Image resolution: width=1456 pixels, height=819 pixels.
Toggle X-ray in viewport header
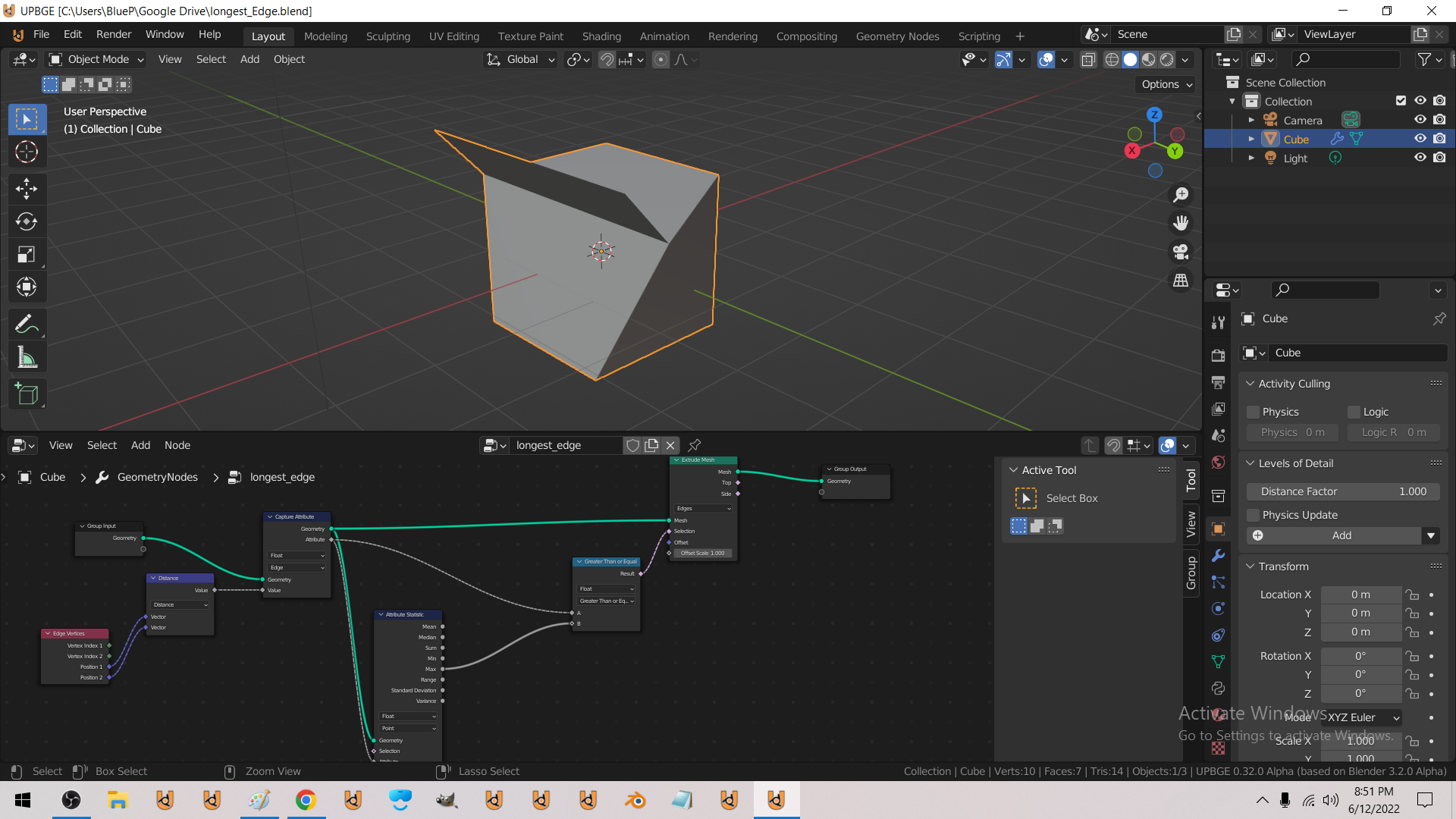tap(1088, 60)
